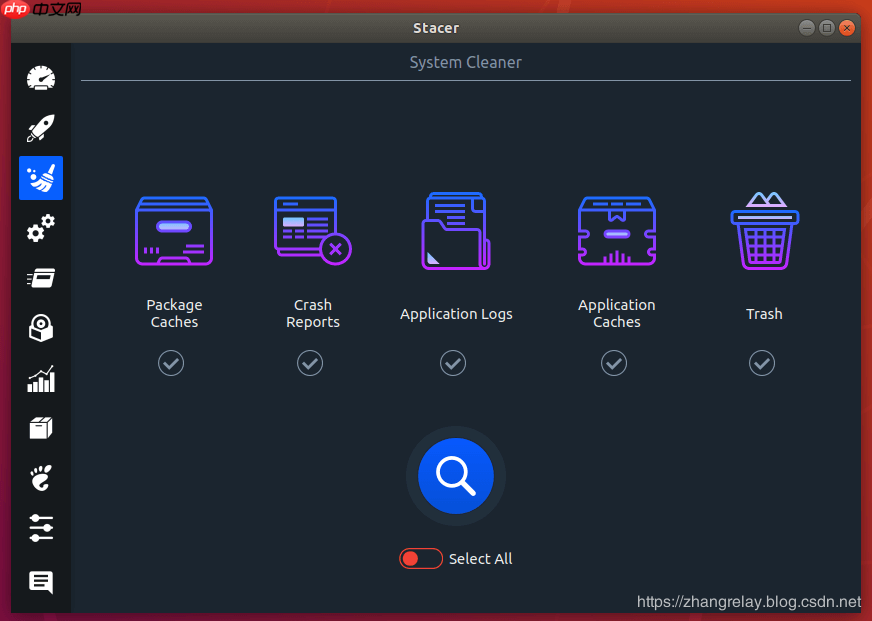Open the Dashboard gauge icon
Viewport: 872px width, 621px height.
tap(40, 78)
